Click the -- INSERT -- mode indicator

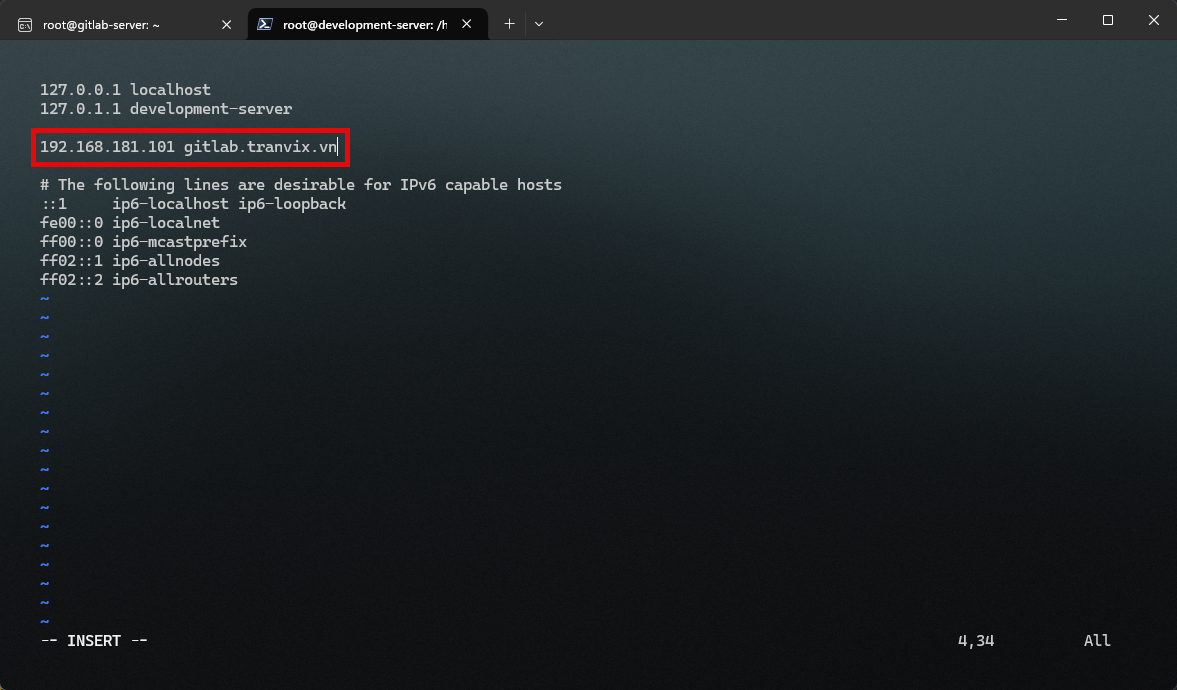pyautogui.click(x=93, y=641)
